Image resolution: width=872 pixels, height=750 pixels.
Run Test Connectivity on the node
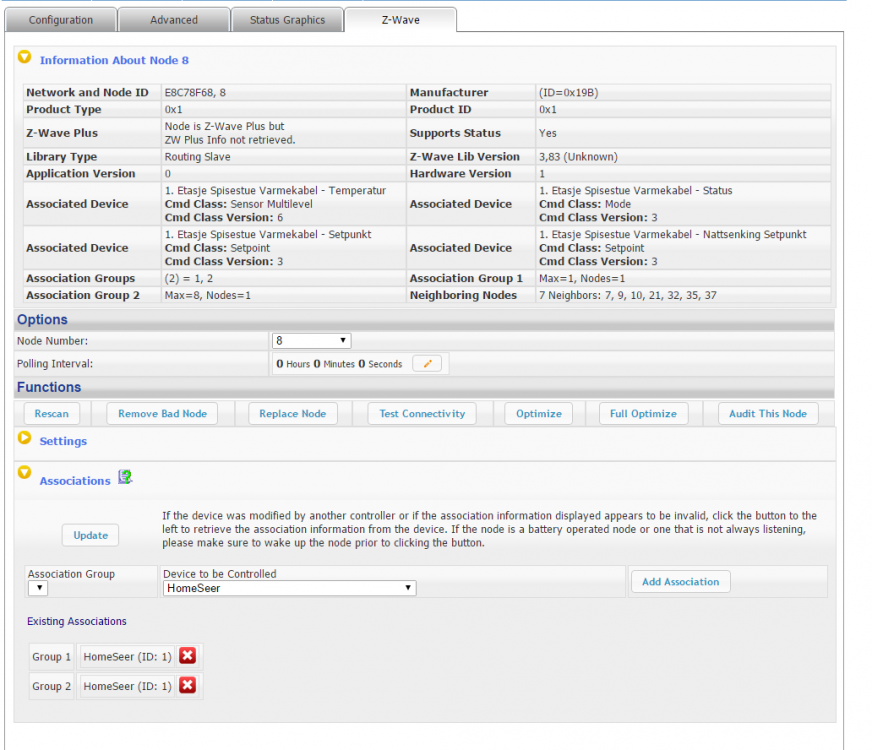click(x=422, y=414)
